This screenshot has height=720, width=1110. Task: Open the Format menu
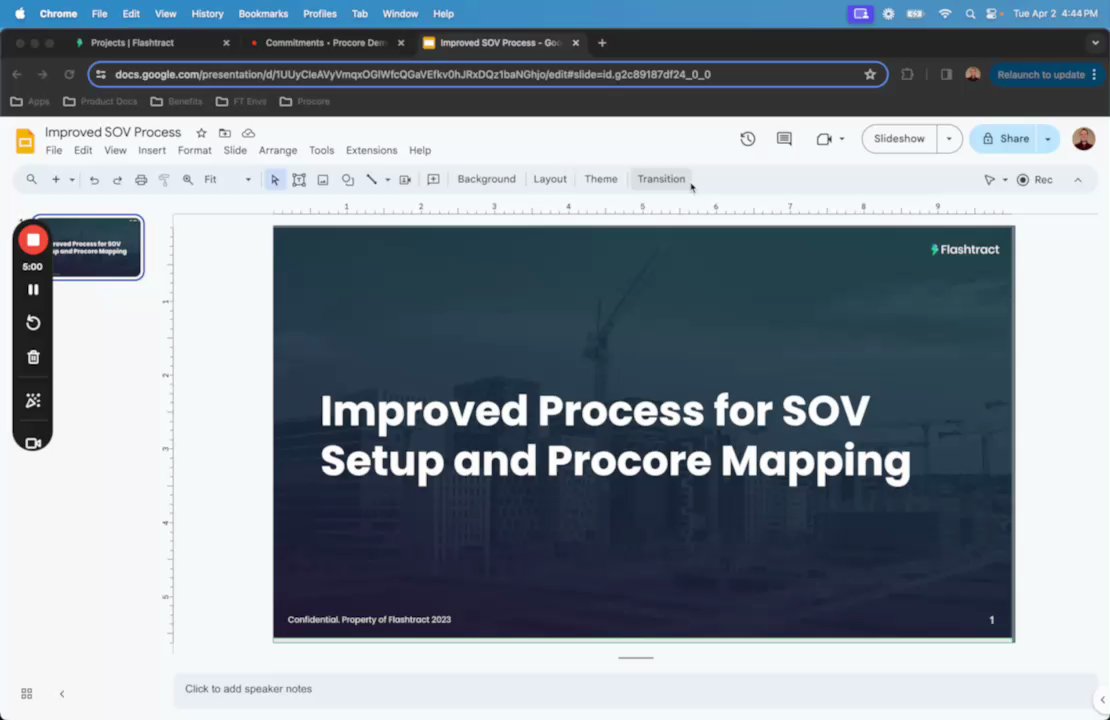195,150
